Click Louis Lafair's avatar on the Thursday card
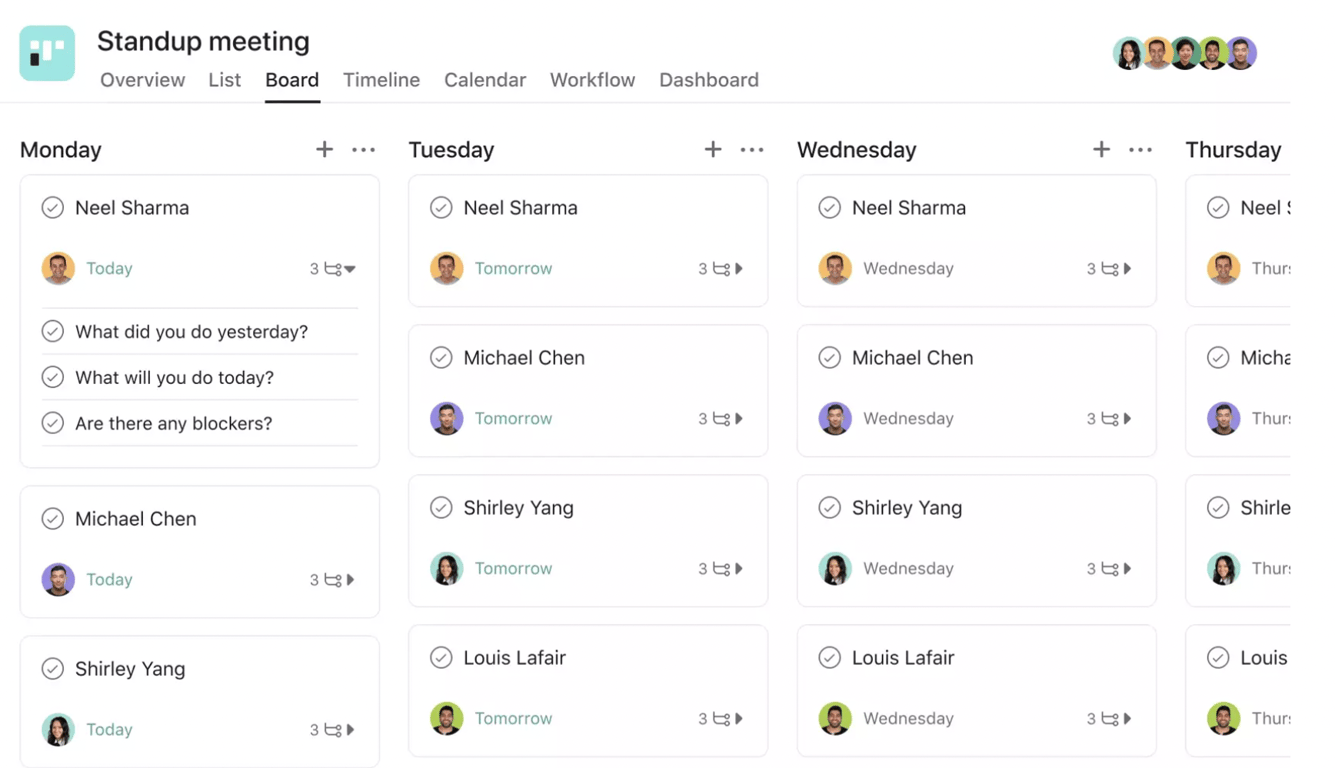This screenshot has width=1335, height=768. 1224,718
